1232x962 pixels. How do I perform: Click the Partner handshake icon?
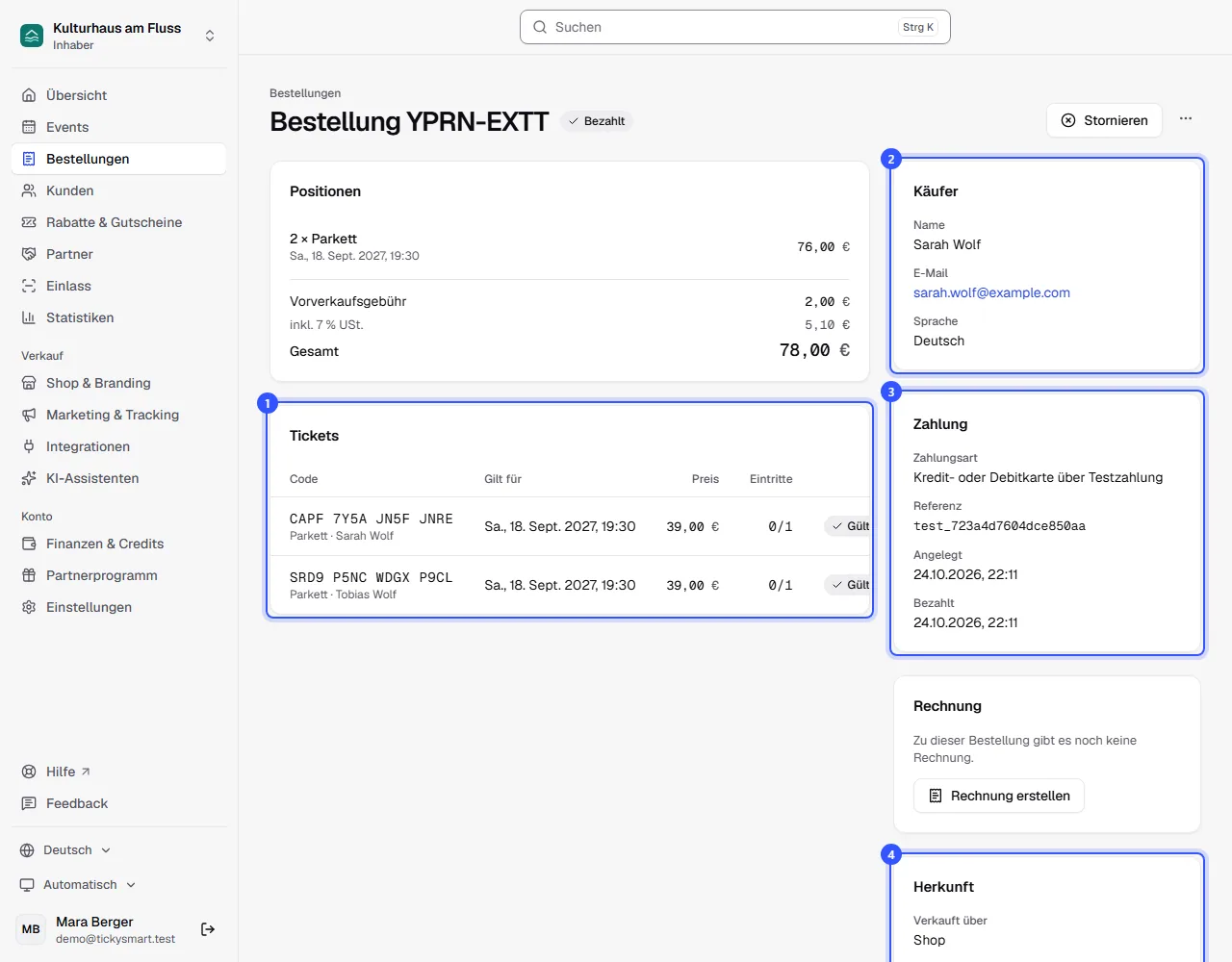[x=29, y=254]
